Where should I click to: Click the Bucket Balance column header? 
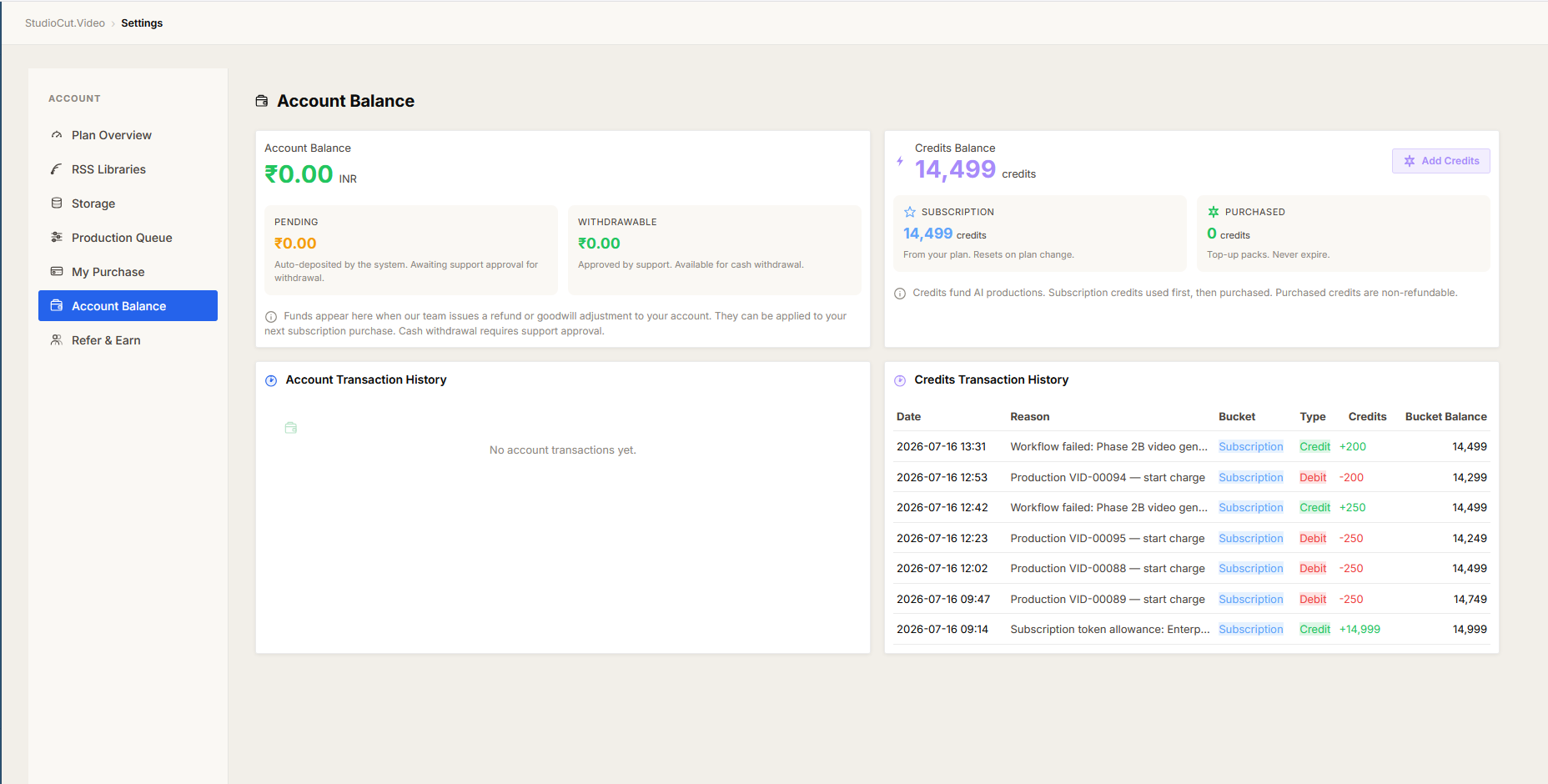click(x=1445, y=417)
